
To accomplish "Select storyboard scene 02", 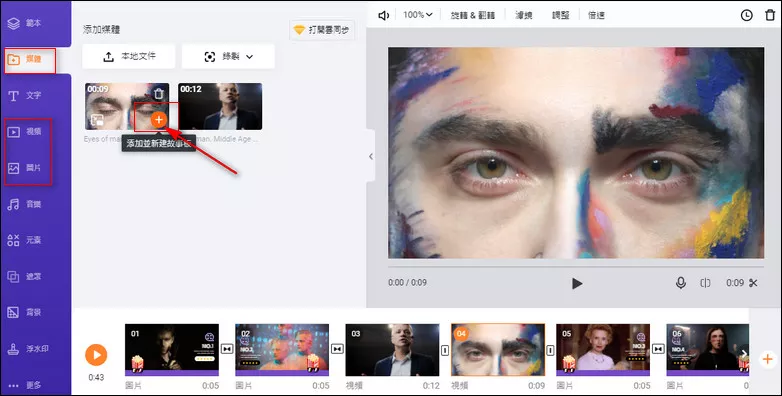I will (x=282, y=350).
